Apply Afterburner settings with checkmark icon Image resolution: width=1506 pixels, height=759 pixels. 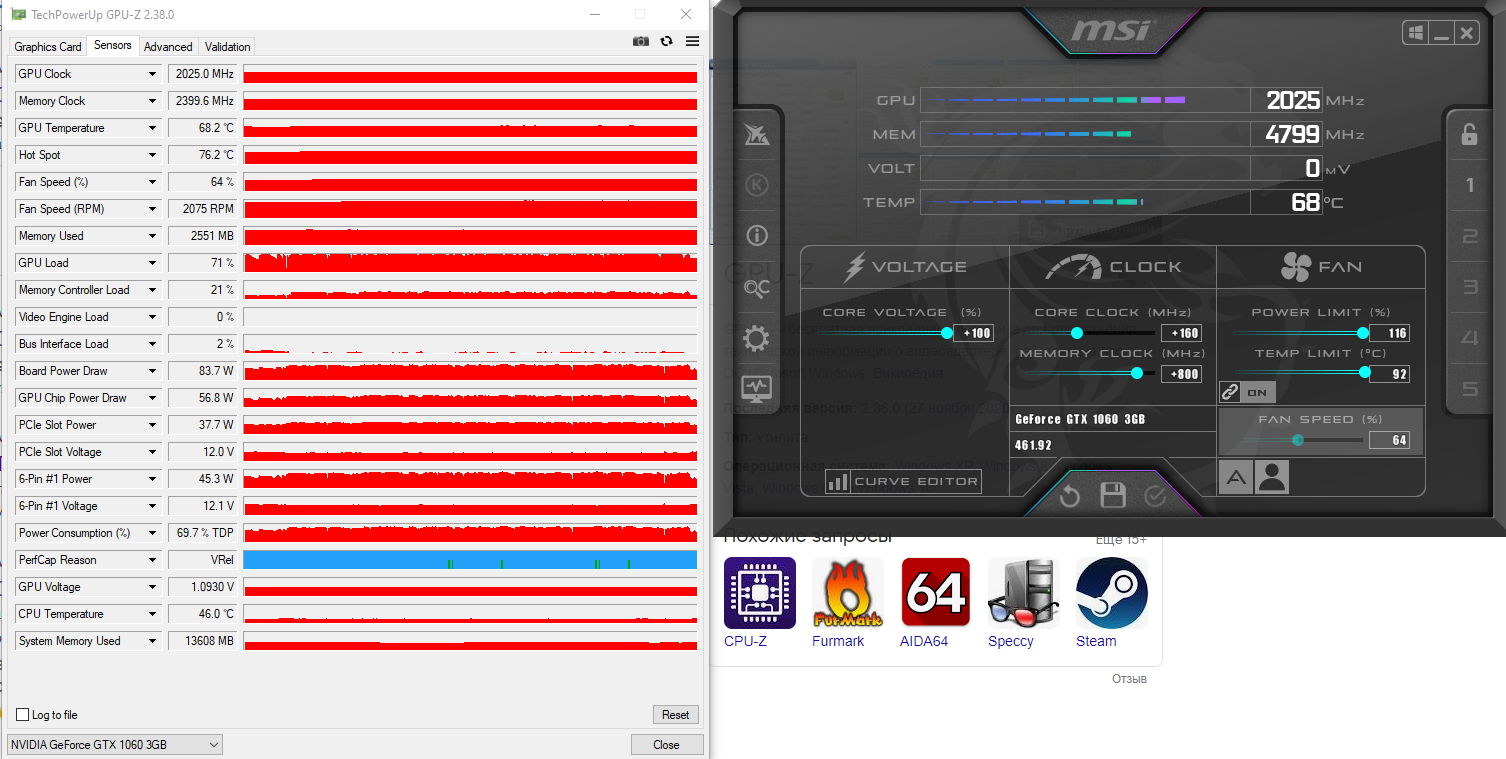click(1156, 496)
